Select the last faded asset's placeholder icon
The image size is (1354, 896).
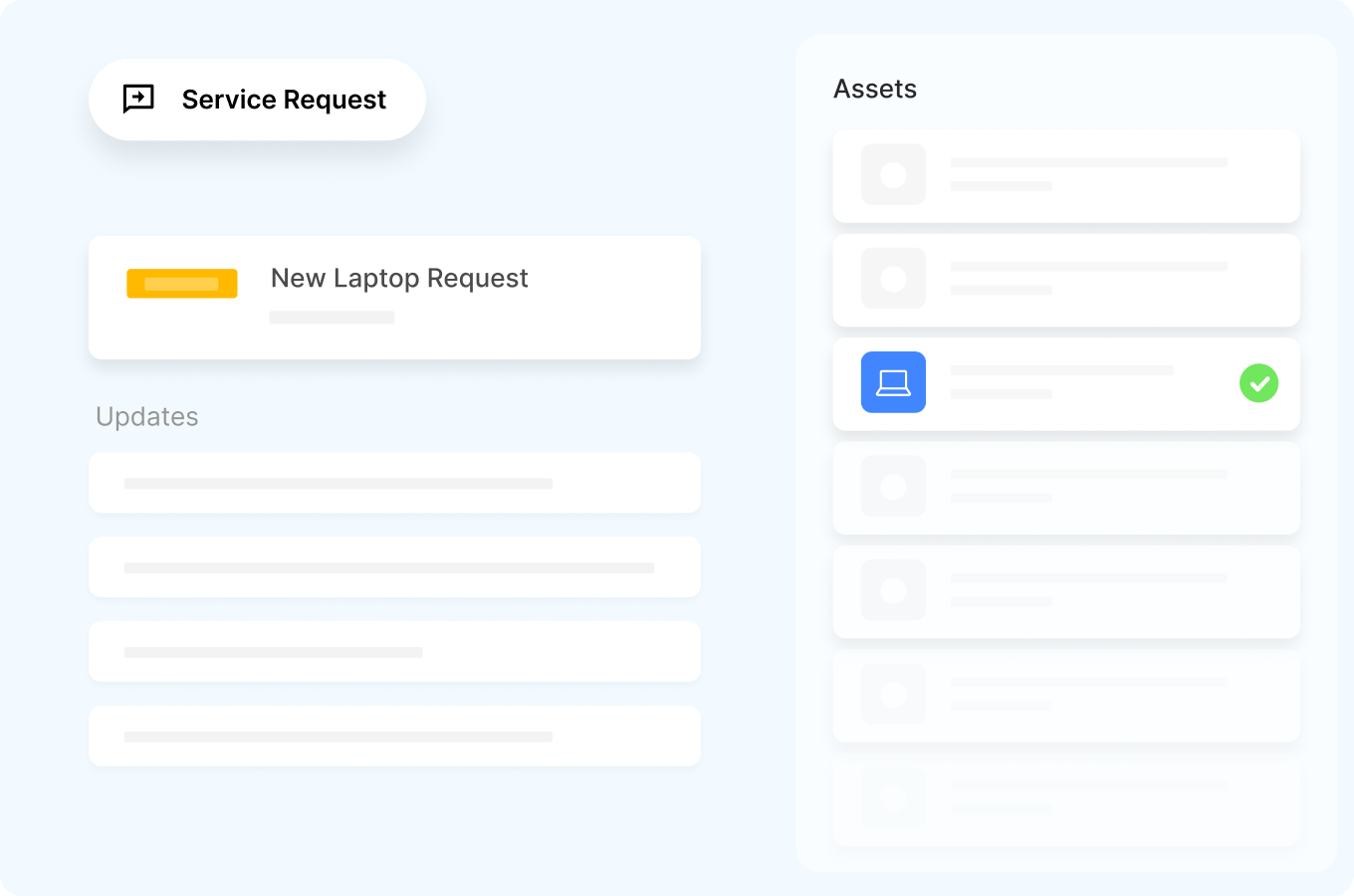pyautogui.click(x=893, y=797)
